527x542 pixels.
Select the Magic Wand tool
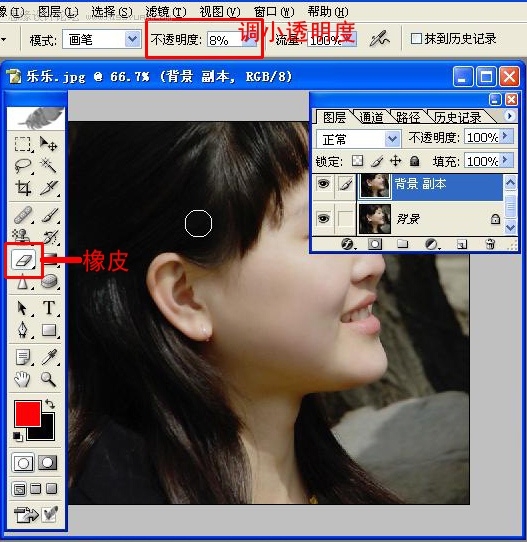(48, 166)
